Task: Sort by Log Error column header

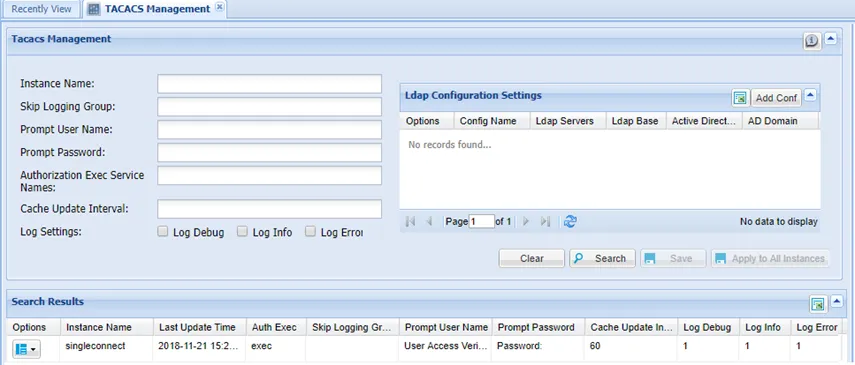Action: click(x=816, y=327)
